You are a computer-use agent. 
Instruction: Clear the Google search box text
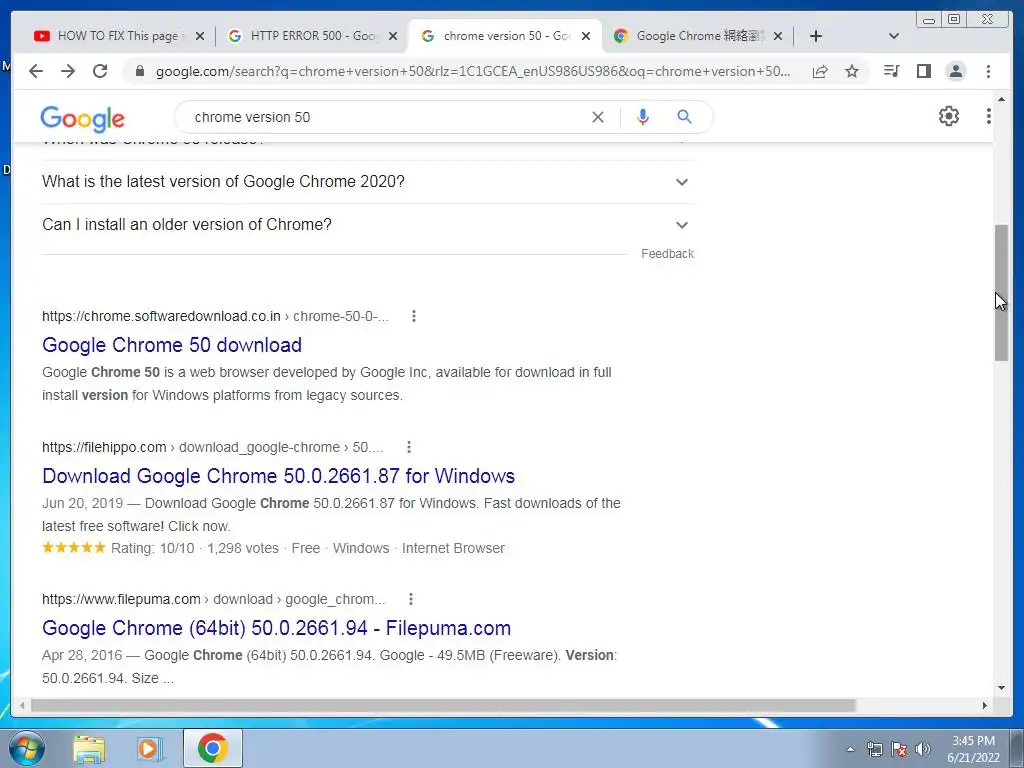click(598, 117)
